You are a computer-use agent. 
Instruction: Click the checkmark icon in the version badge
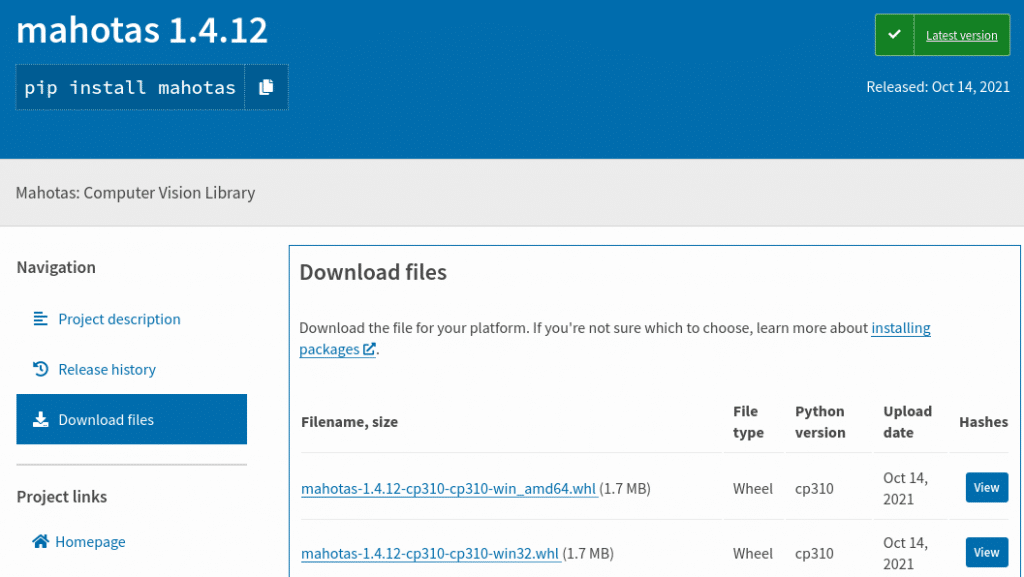coord(895,35)
